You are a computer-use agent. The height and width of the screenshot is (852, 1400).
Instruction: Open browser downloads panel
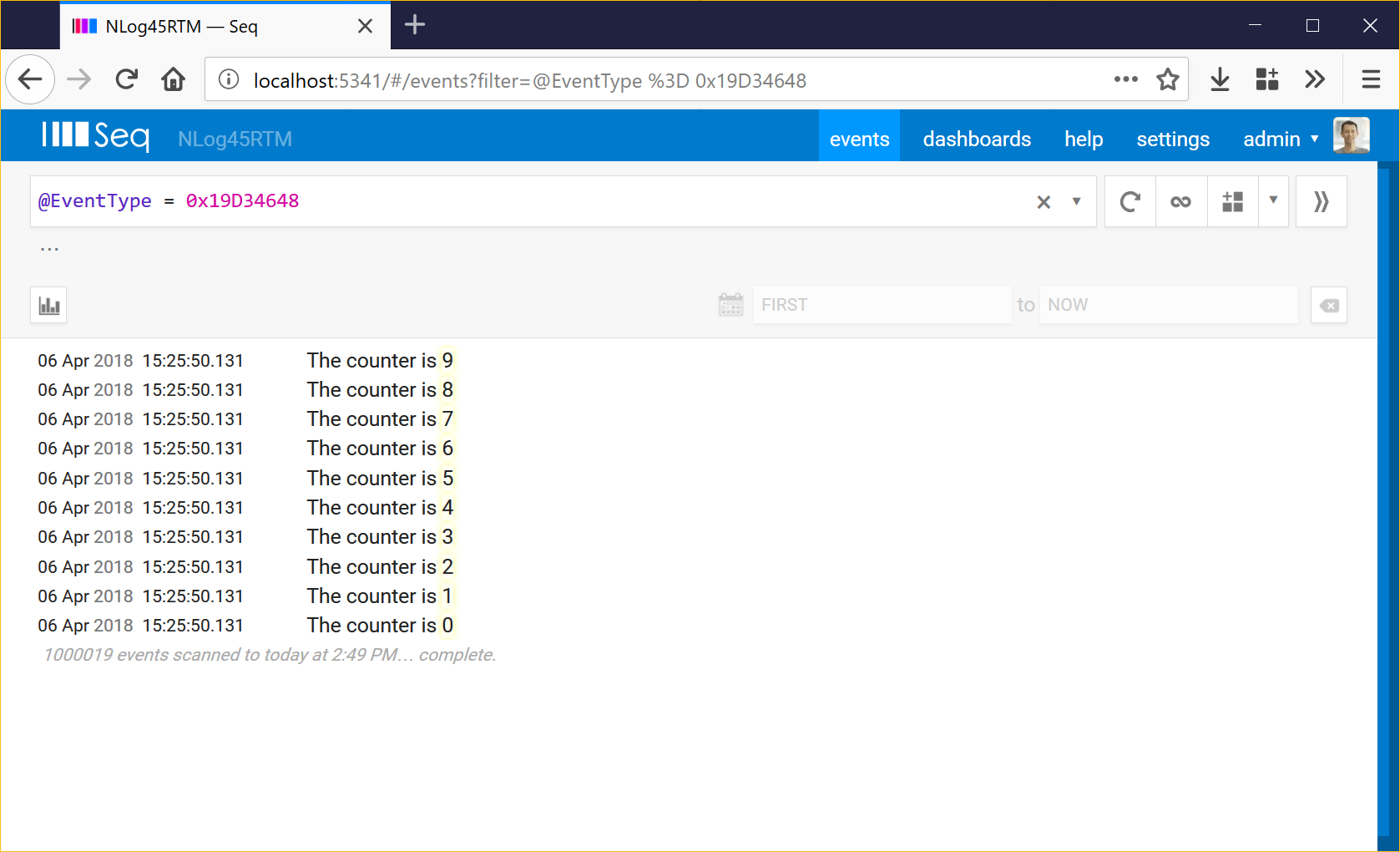[1220, 80]
